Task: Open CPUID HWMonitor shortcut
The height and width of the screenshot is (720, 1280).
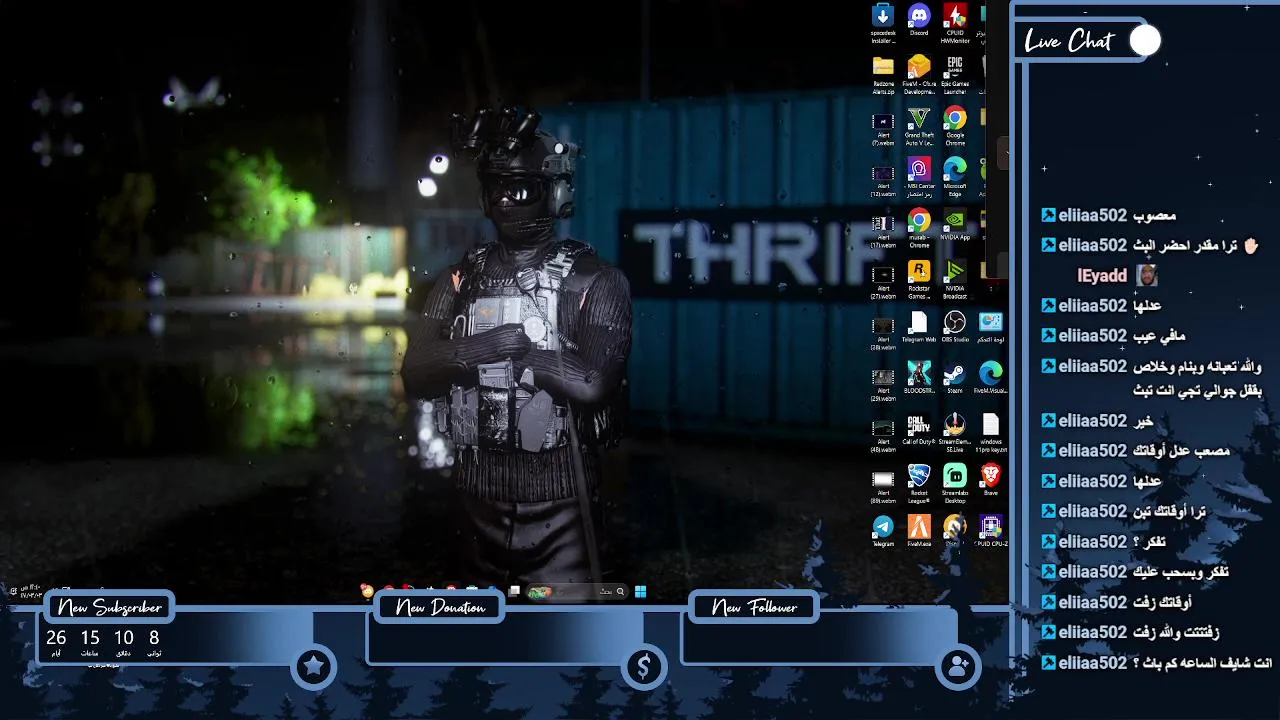Action: pos(955,24)
